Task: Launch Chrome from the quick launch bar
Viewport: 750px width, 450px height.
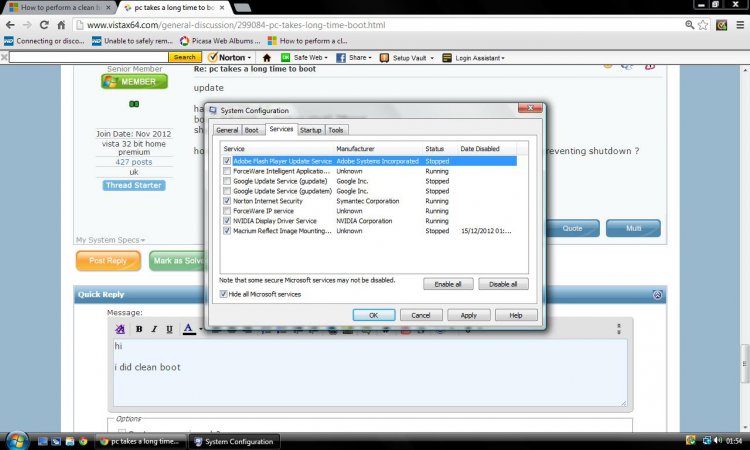Action: click(x=83, y=441)
